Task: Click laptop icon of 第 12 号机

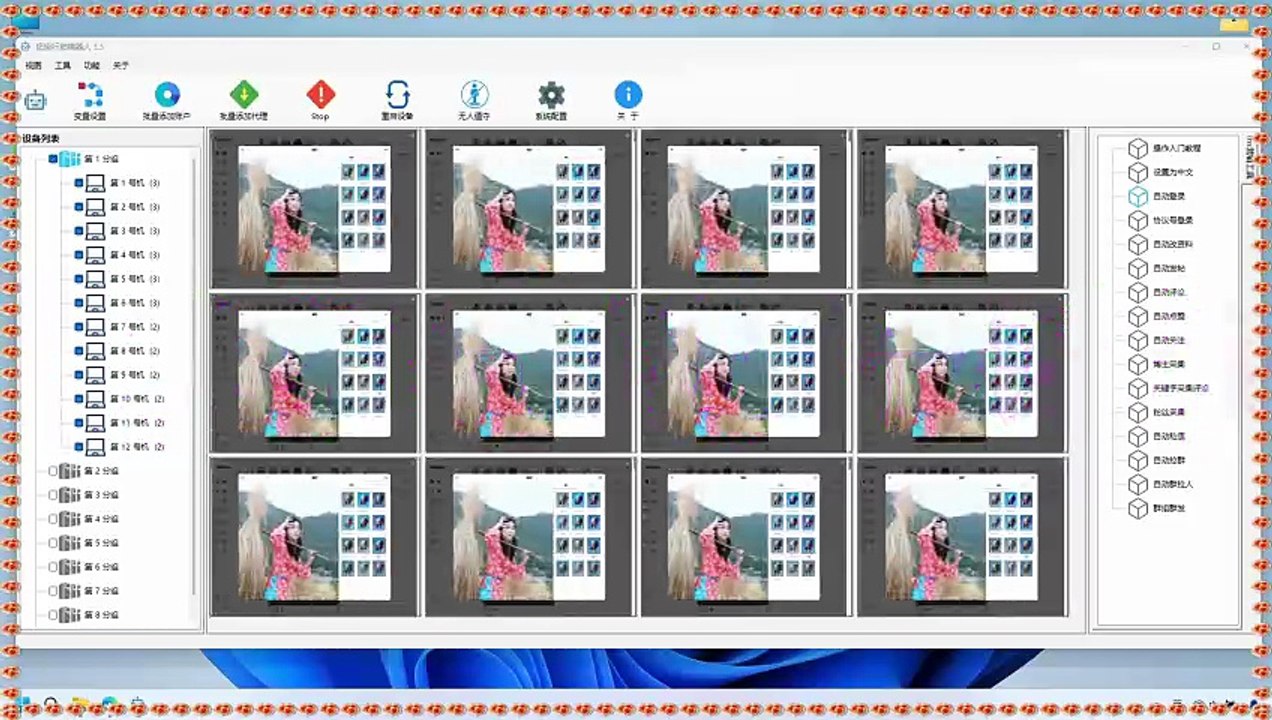Action: point(95,447)
